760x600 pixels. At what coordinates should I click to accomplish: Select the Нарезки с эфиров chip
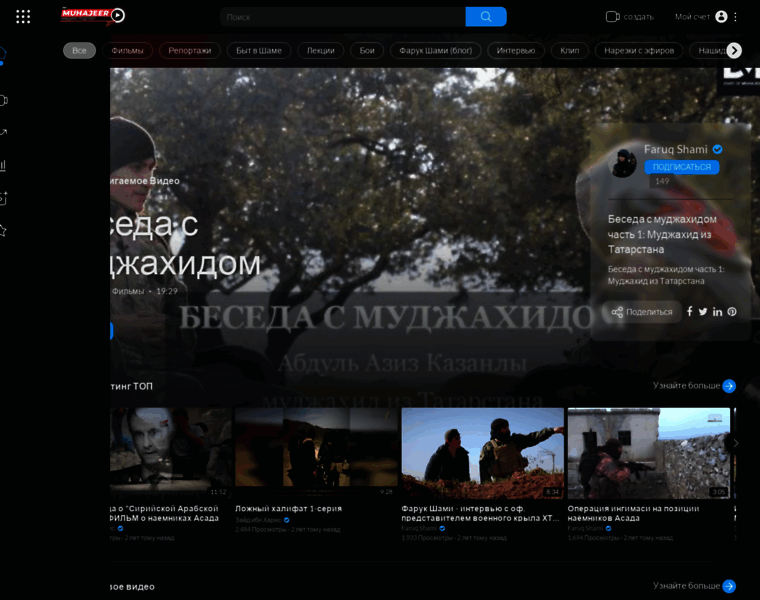coord(639,50)
